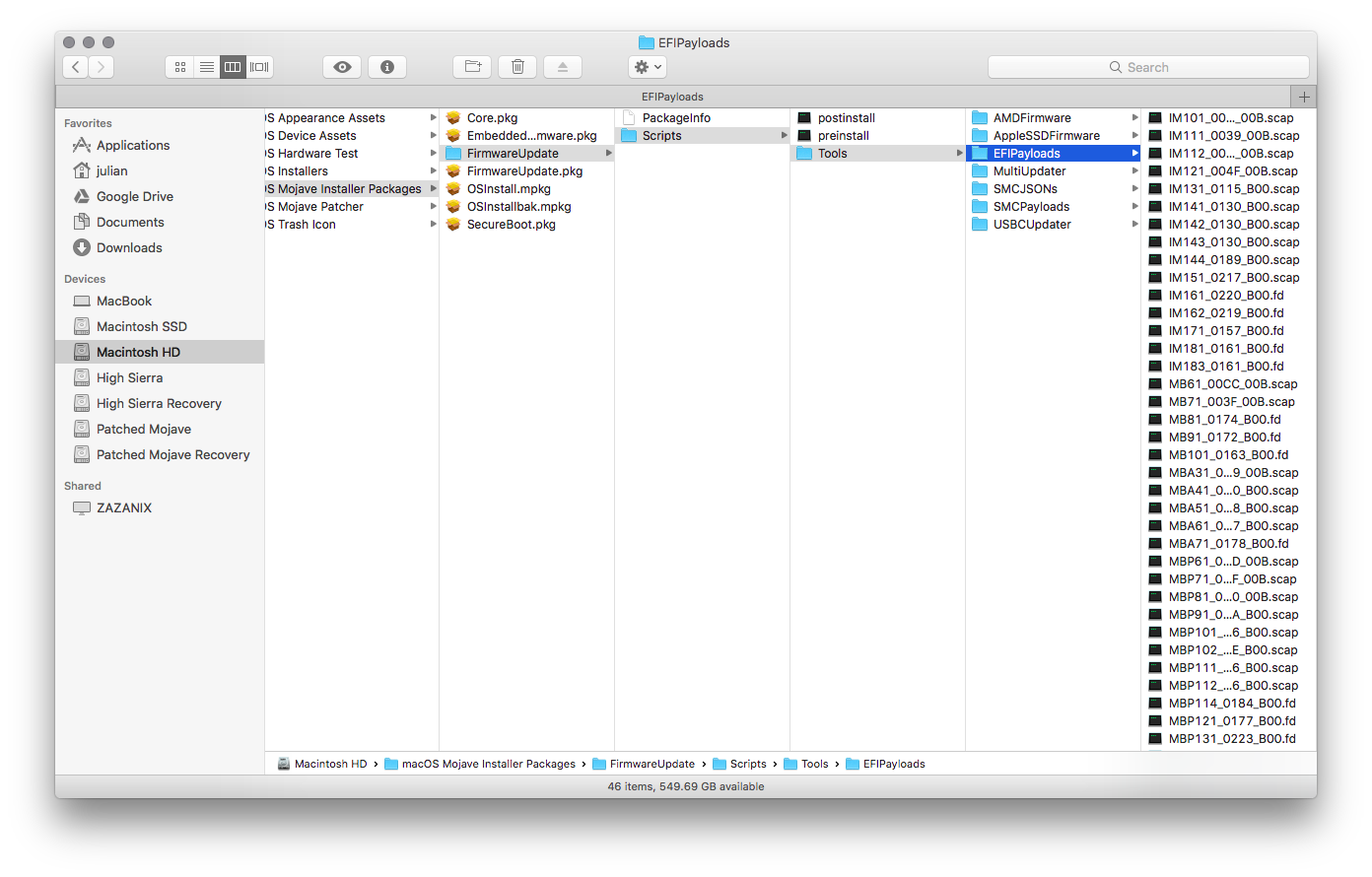Click Tools in the path bar
Image resolution: width=1372 pixels, height=877 pixels.
pos(806,764)
